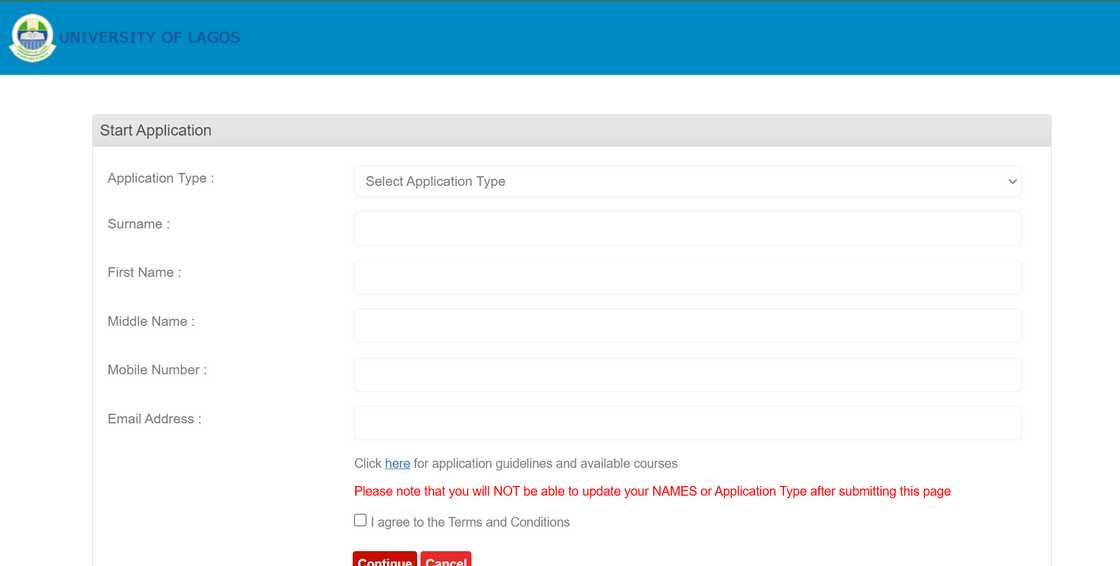Click the 'Email Address :' field label
The image size is (1120, 566).
tap(154, 419)
